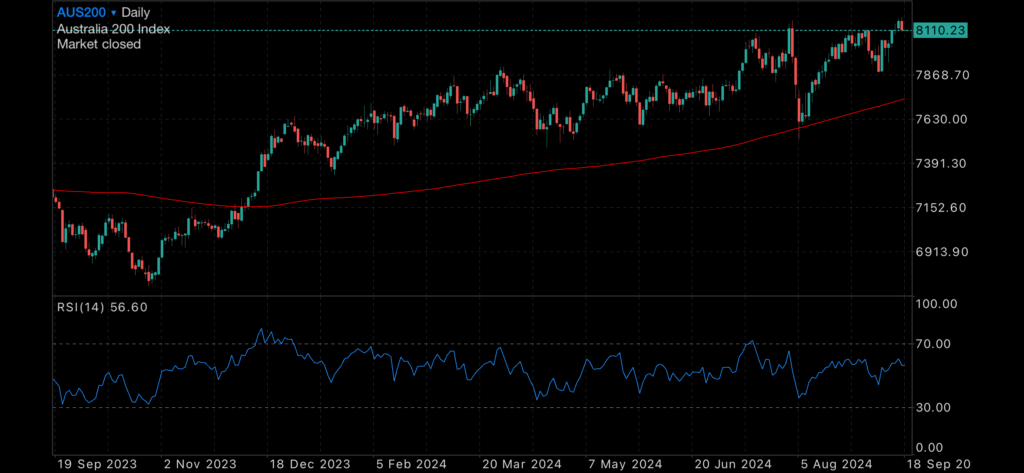Click the 7868.70 price axis label
The width and height of the screenshot is (1024, 473).
(942, 75)
